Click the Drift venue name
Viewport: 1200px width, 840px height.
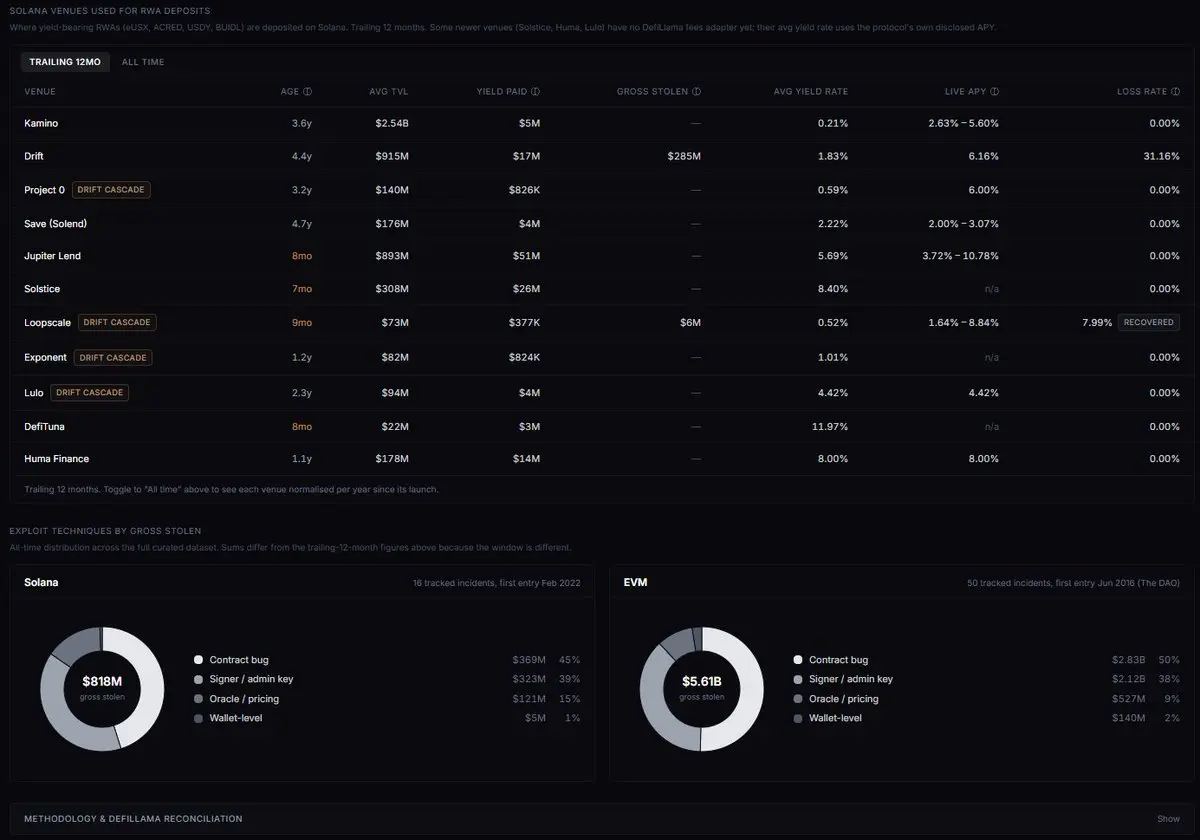[34, 157]
